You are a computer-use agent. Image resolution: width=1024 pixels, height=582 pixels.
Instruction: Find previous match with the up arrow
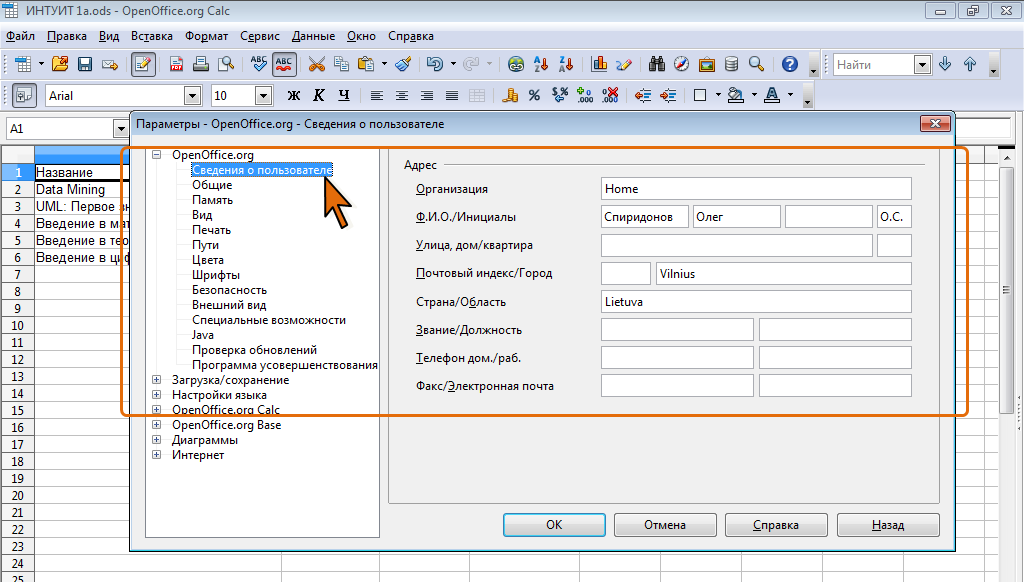(970, 64)
